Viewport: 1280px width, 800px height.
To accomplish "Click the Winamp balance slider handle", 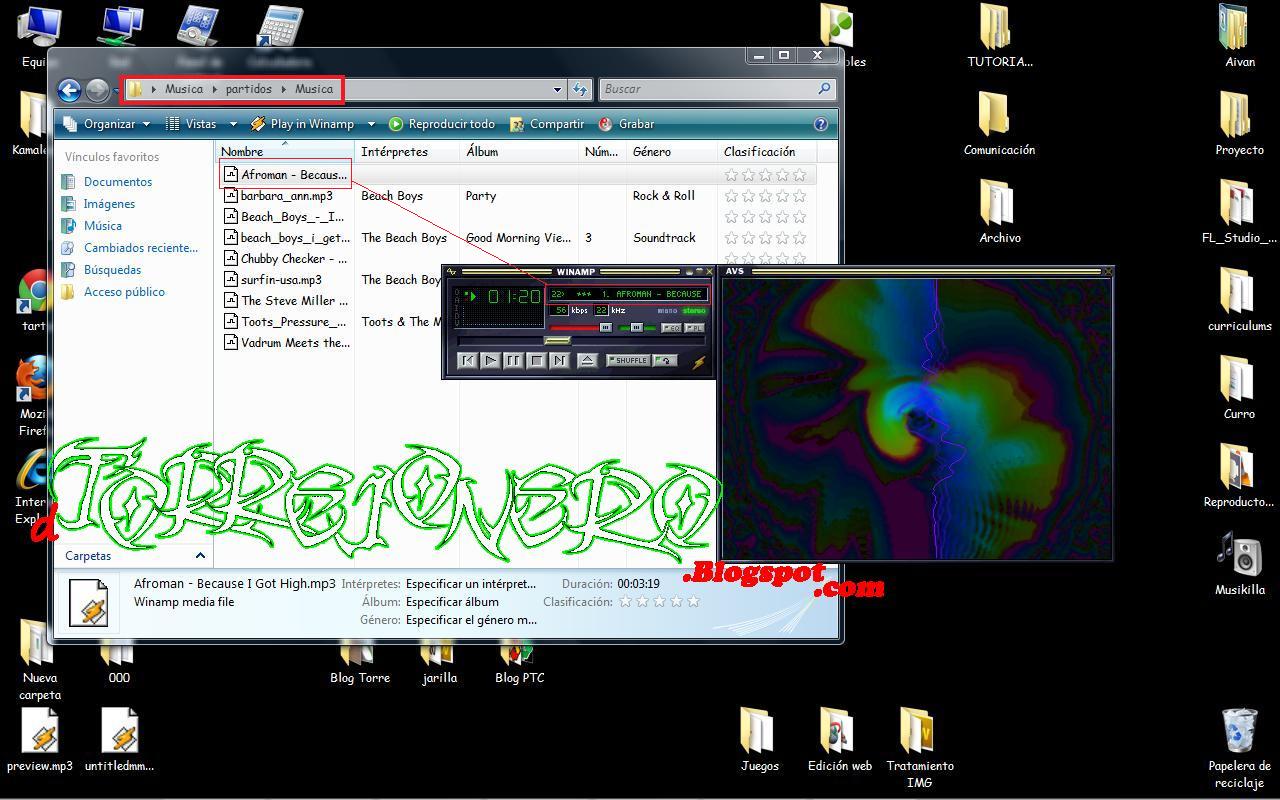I will pyautogui.click(x=636, y=328).
